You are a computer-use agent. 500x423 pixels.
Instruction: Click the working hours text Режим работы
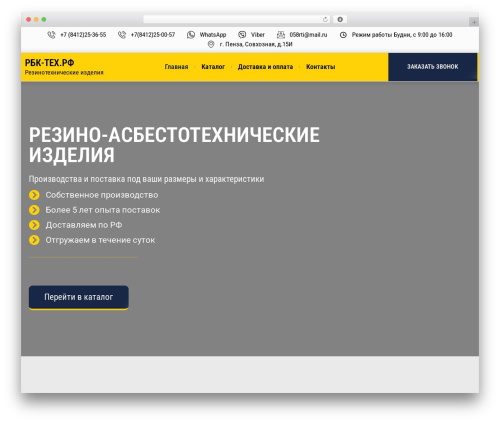(x=402, y=35)
